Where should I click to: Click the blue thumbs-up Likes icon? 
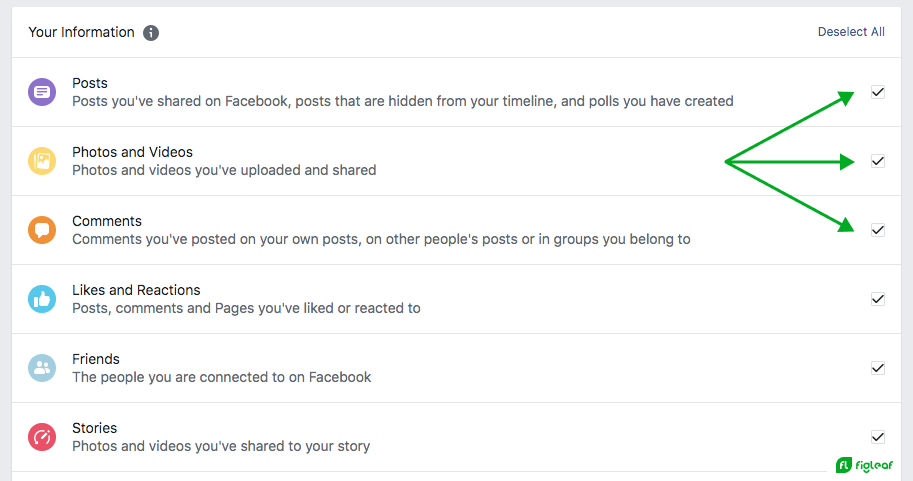click(x=42, y=299)
